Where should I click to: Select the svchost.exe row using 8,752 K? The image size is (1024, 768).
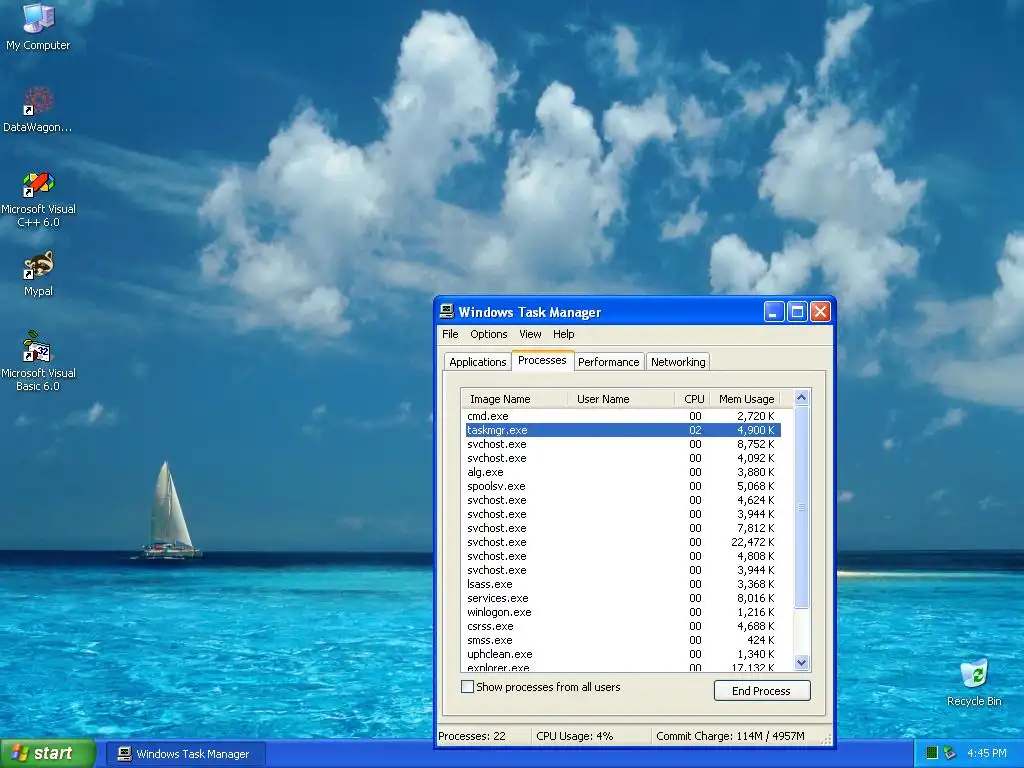point(623,444)
